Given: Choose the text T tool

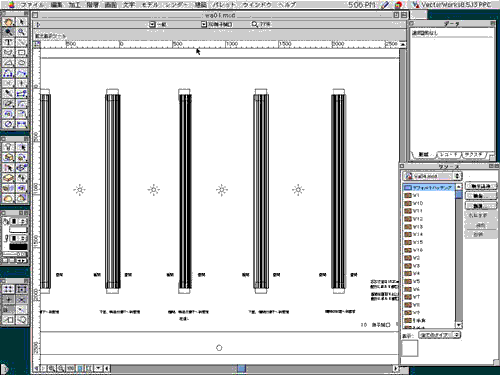Looking at the screenshot, I should click(x=8, y=42).
